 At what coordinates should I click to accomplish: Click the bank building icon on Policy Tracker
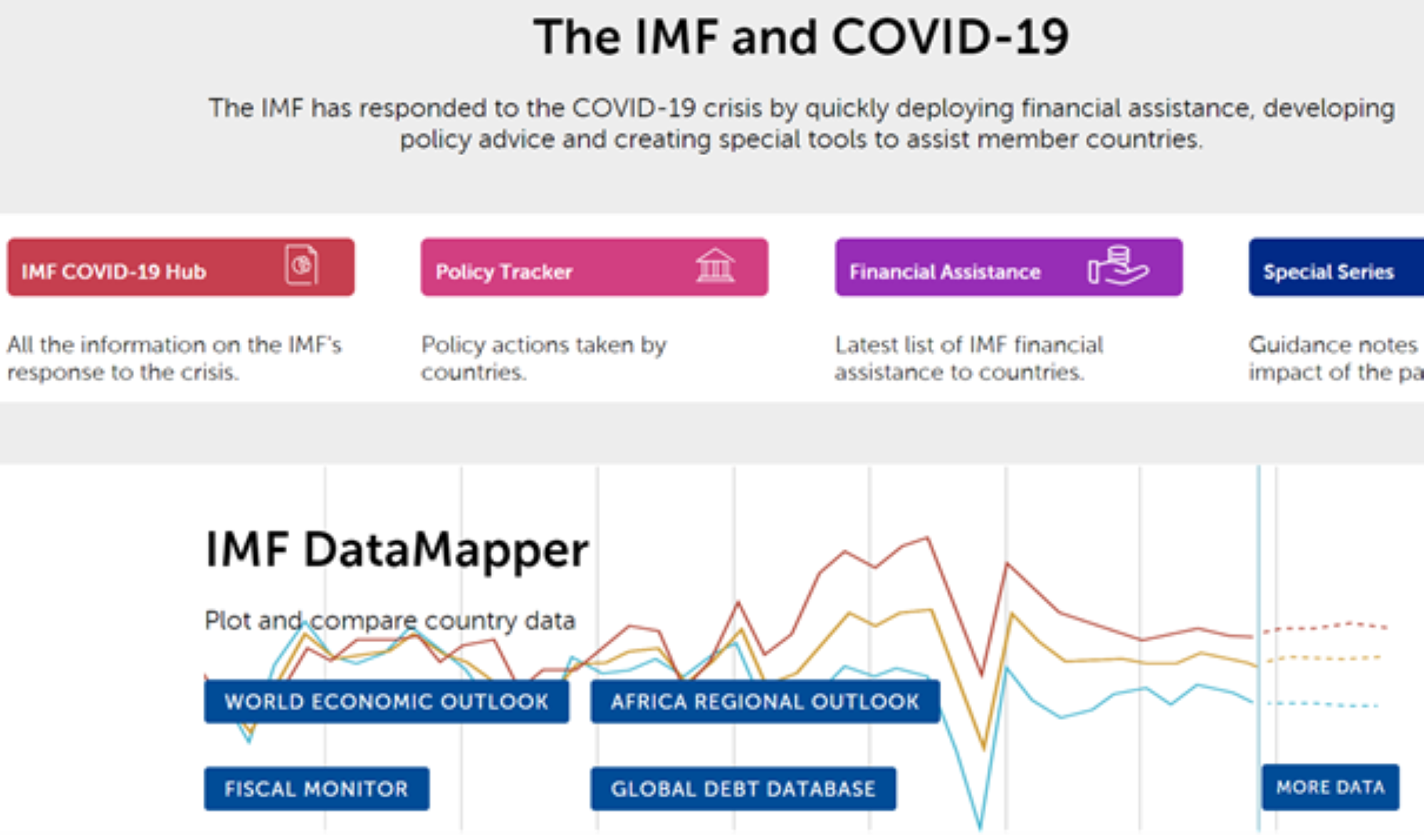[715, 266]
